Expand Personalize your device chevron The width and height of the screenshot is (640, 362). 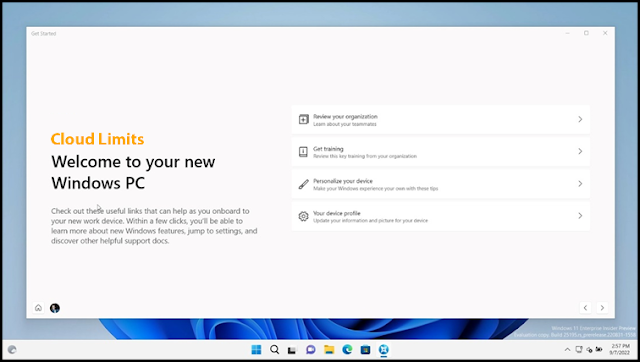click(x=580, y=184)
